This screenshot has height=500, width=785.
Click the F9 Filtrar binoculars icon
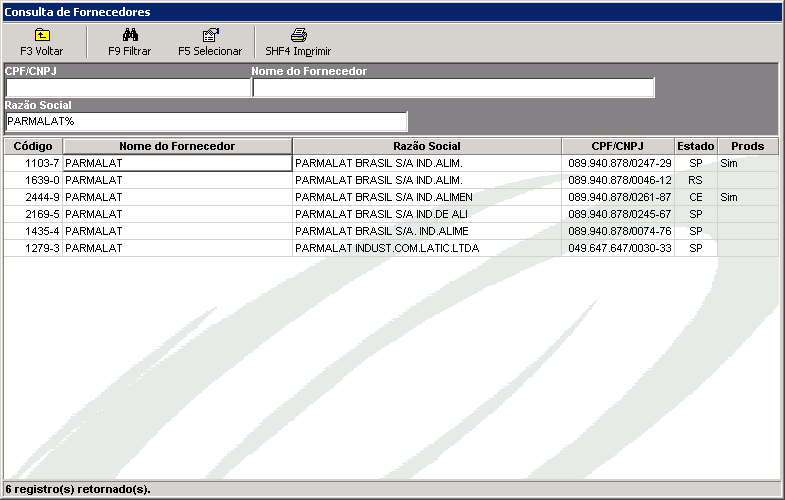tap(130, 35)
